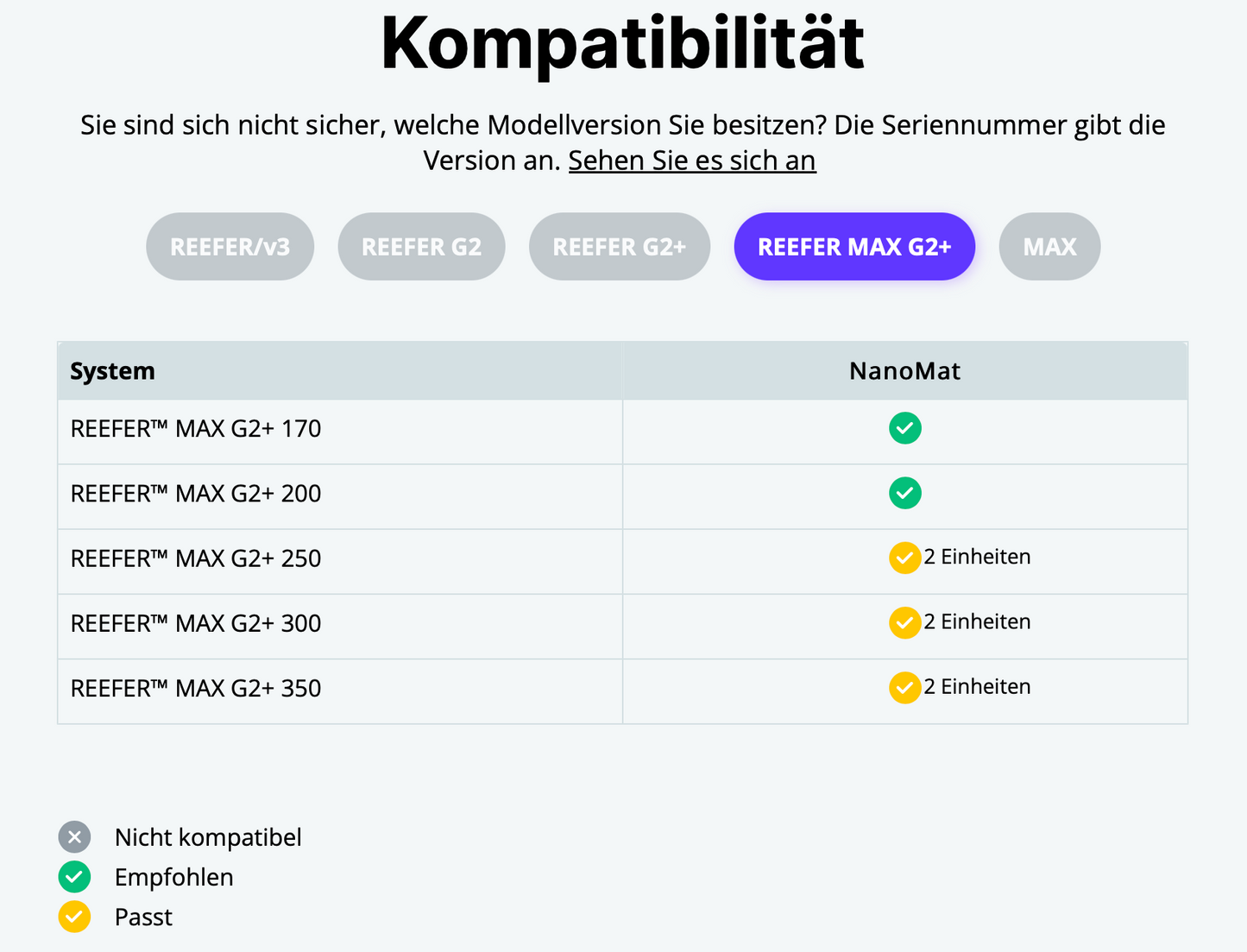
Task: Click the REEFER™ MAX G2+ 300 row label
Action: (x=196, y=623)
